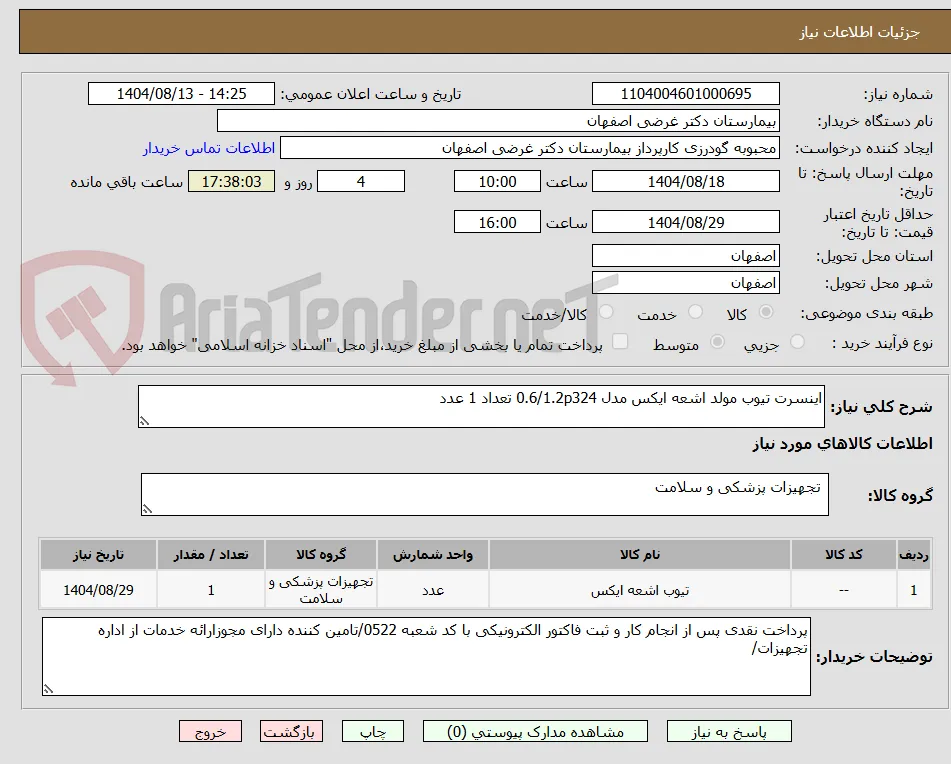Click the remaining days field showing 4
Viewport: 951px width, 764px height.
[x=361, y=181]
